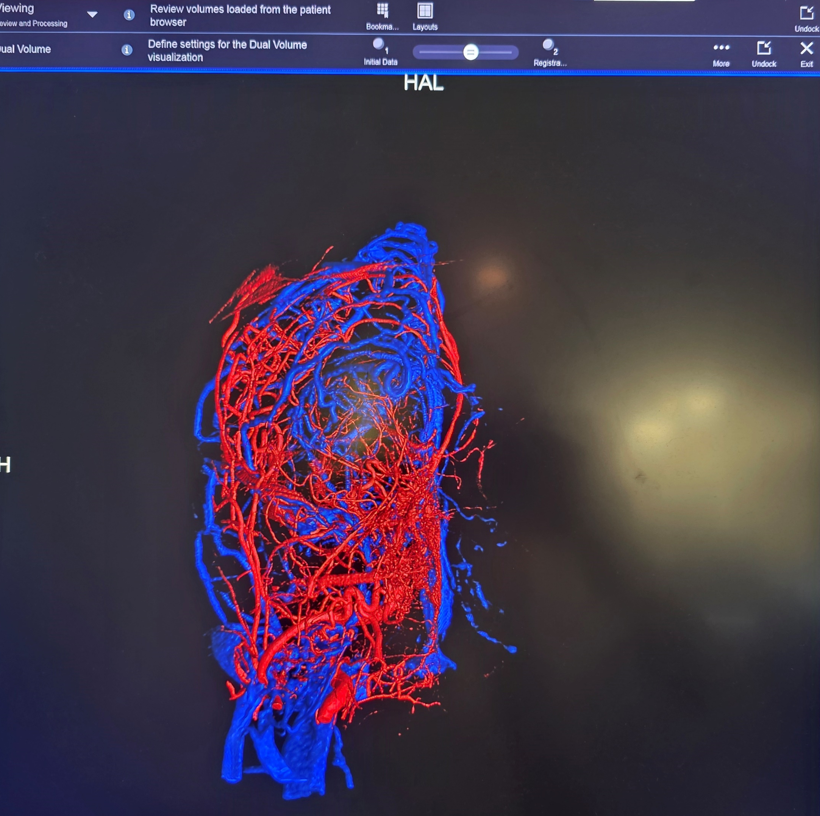Click the info icon beside Review volumes
Viewport: 820px width, 816px height.
[x=129, y=15]
